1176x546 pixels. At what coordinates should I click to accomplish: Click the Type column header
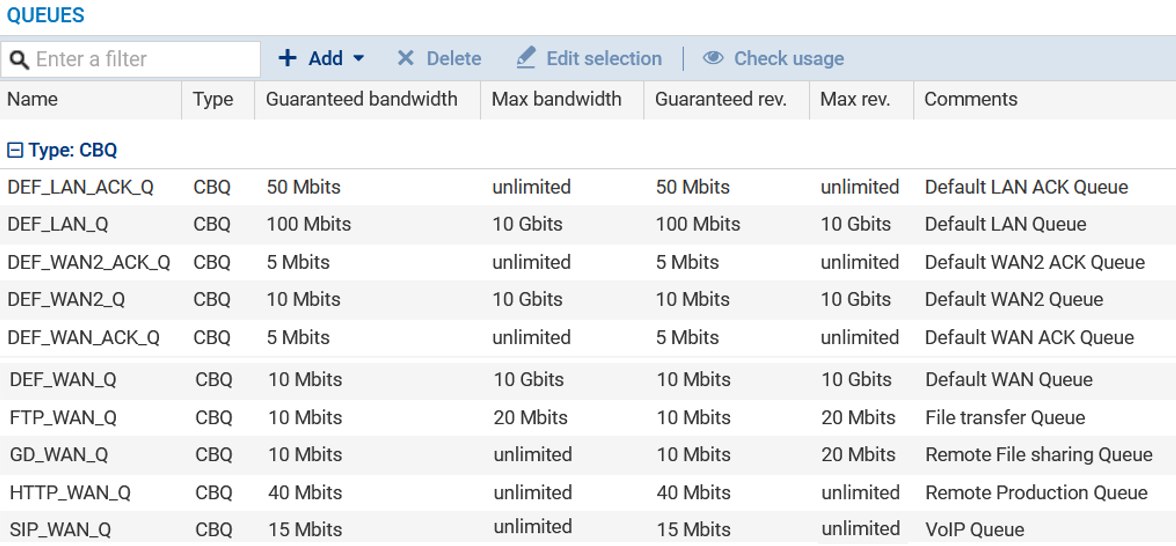[213, 99]
